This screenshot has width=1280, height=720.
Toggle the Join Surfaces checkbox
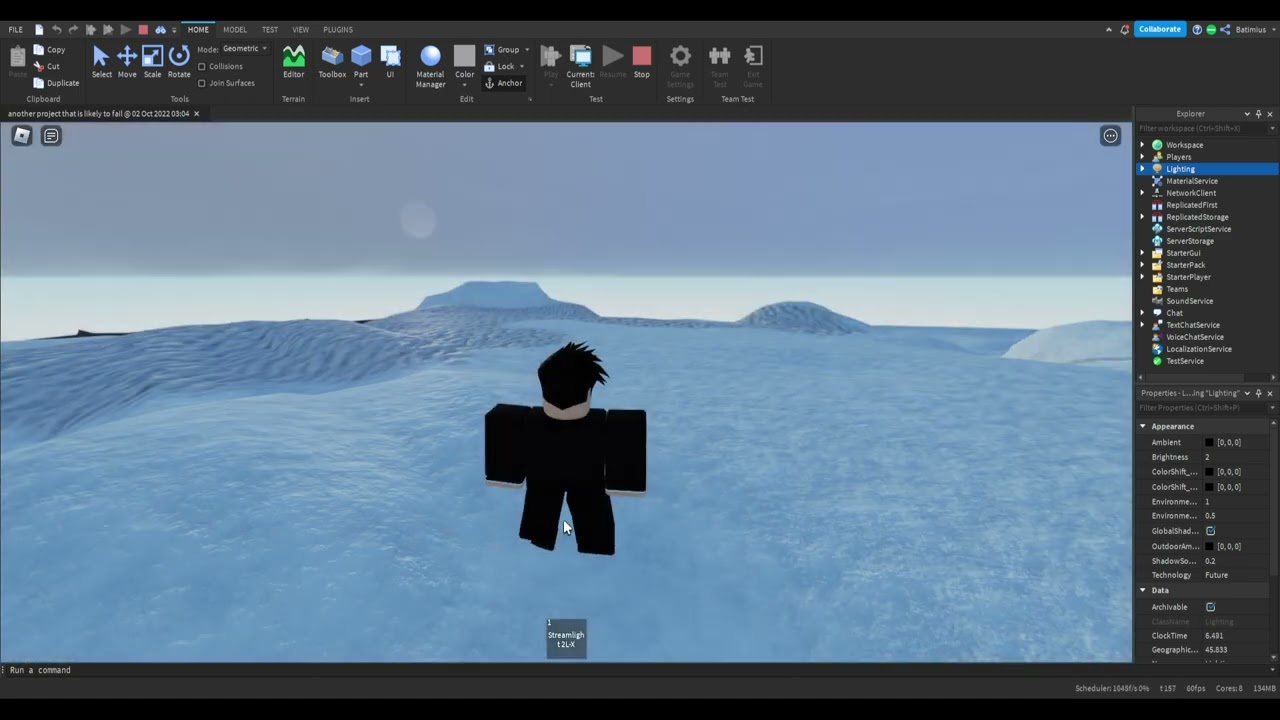coord(201,83)
